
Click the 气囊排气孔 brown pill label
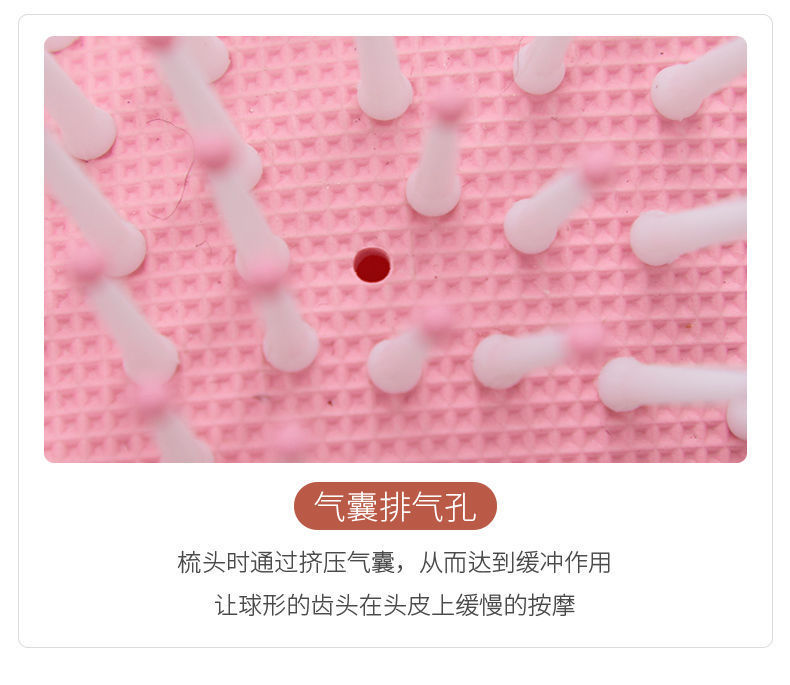396,506
